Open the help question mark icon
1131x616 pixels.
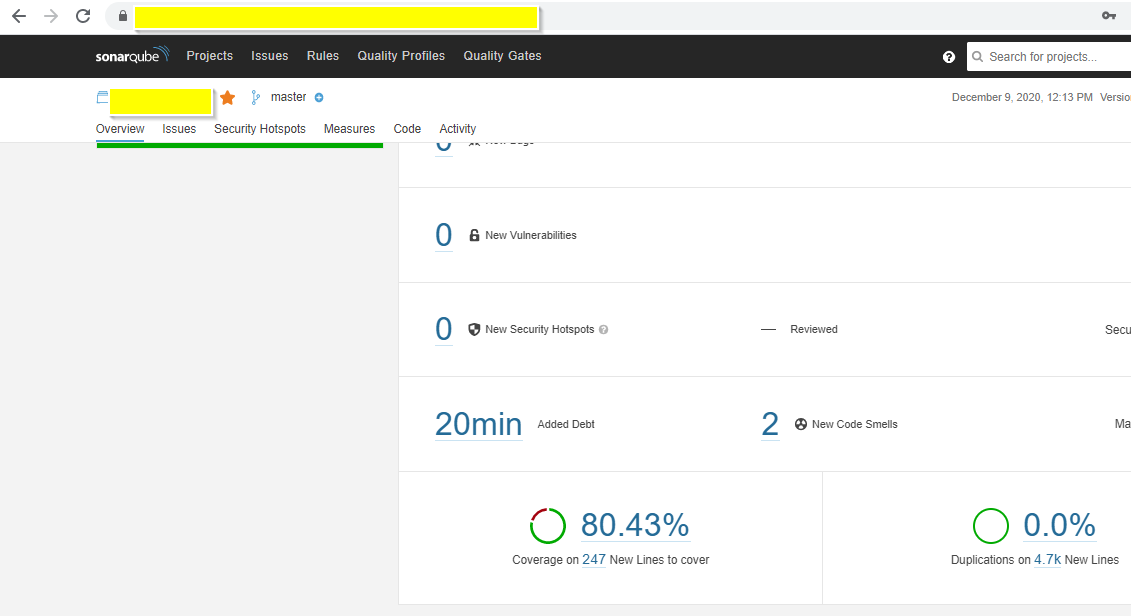[948, 56]
